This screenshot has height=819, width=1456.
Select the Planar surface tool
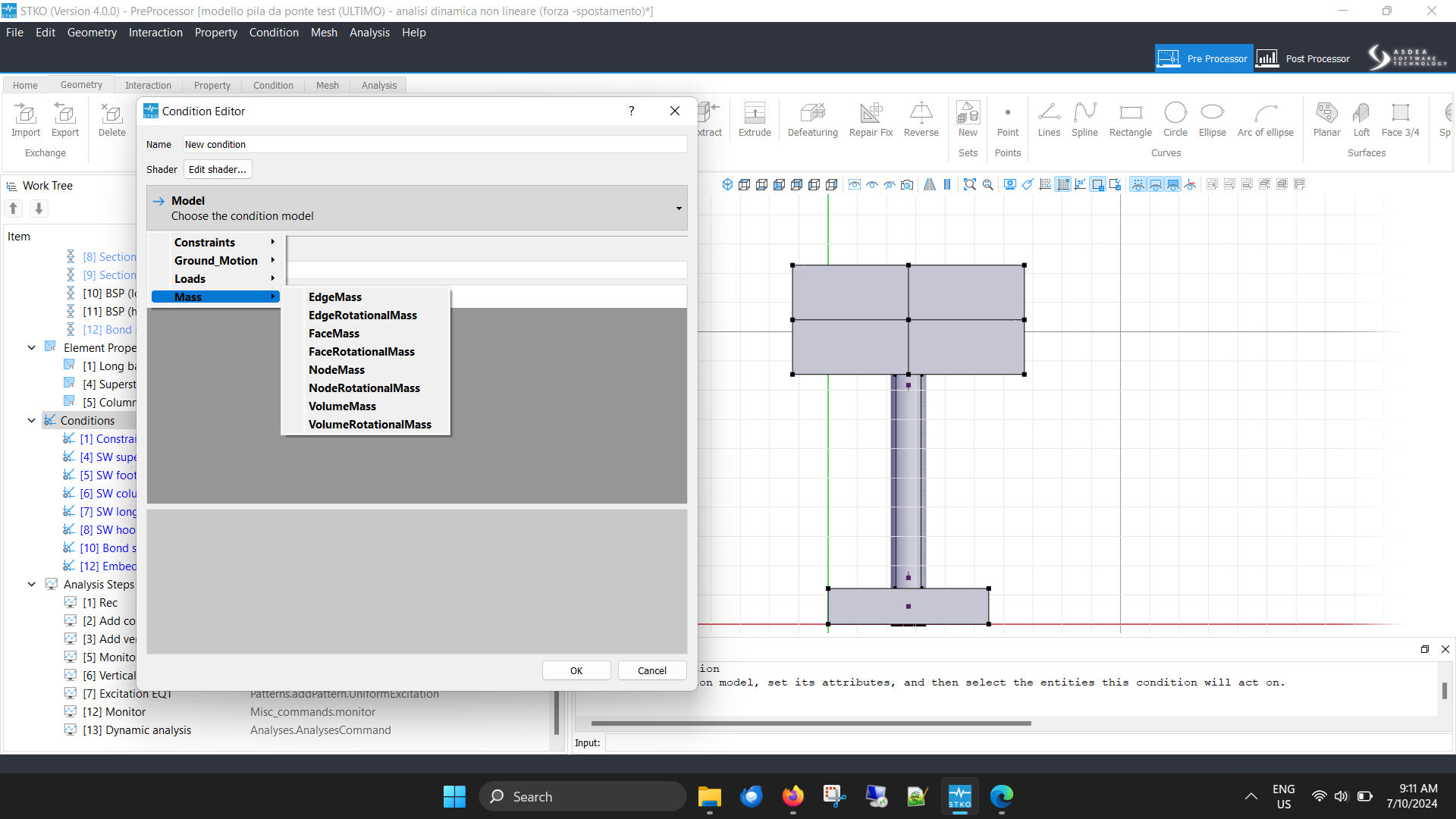click(1326, 120)
